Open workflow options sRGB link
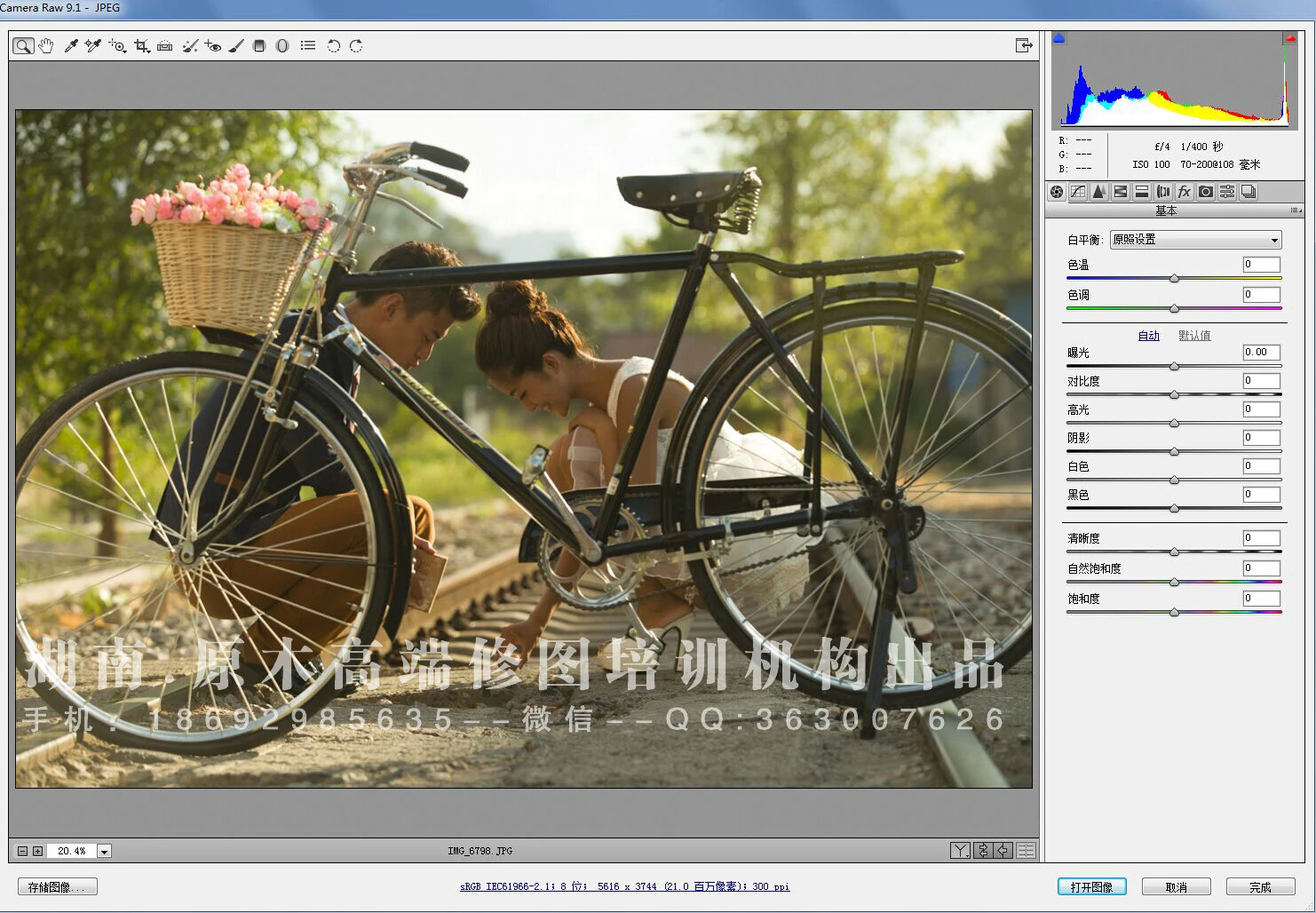The image size is (1316, 913). coord(624,886)
